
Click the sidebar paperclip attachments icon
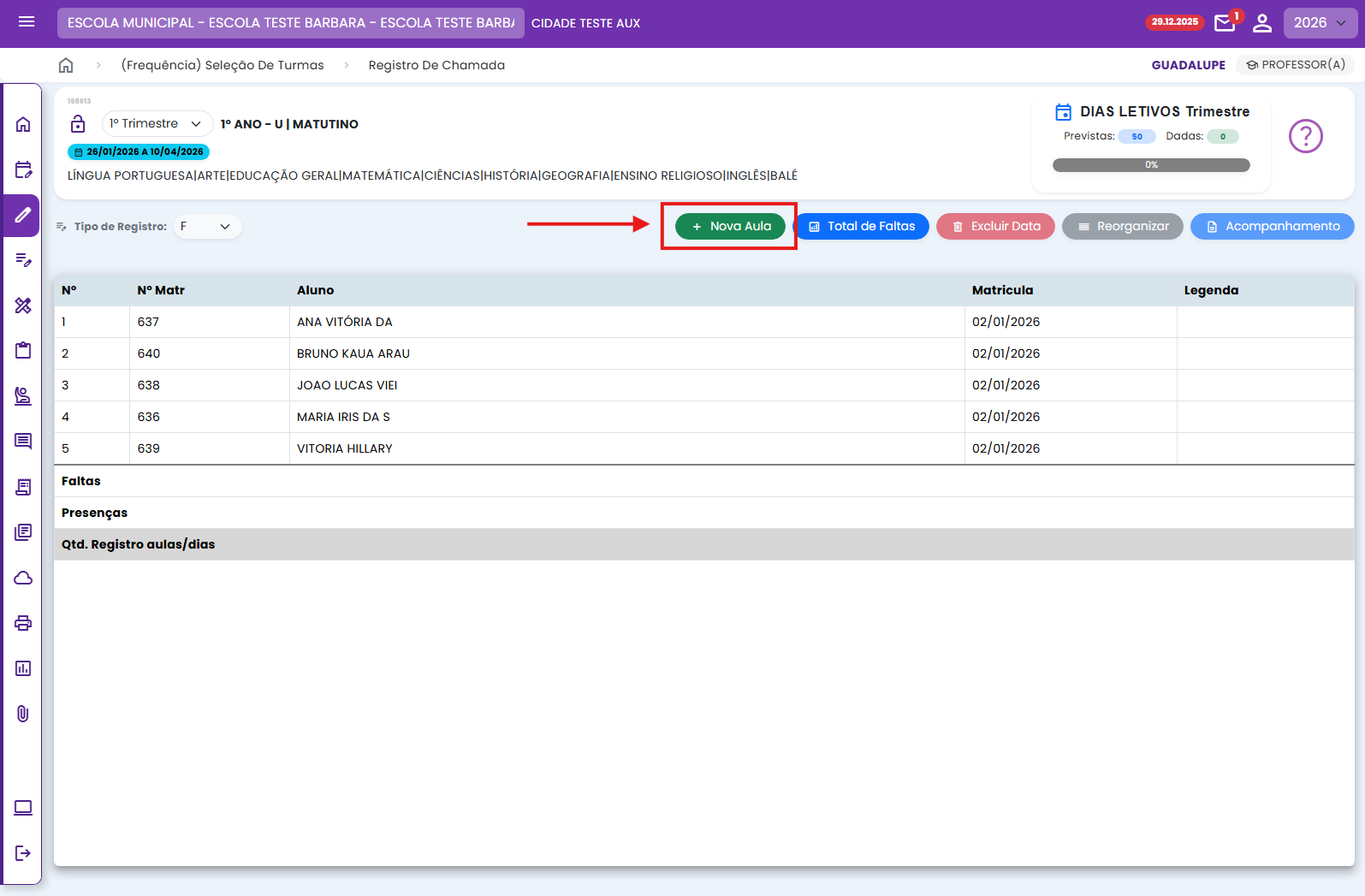pyautogui.click(x=23, y=714)
